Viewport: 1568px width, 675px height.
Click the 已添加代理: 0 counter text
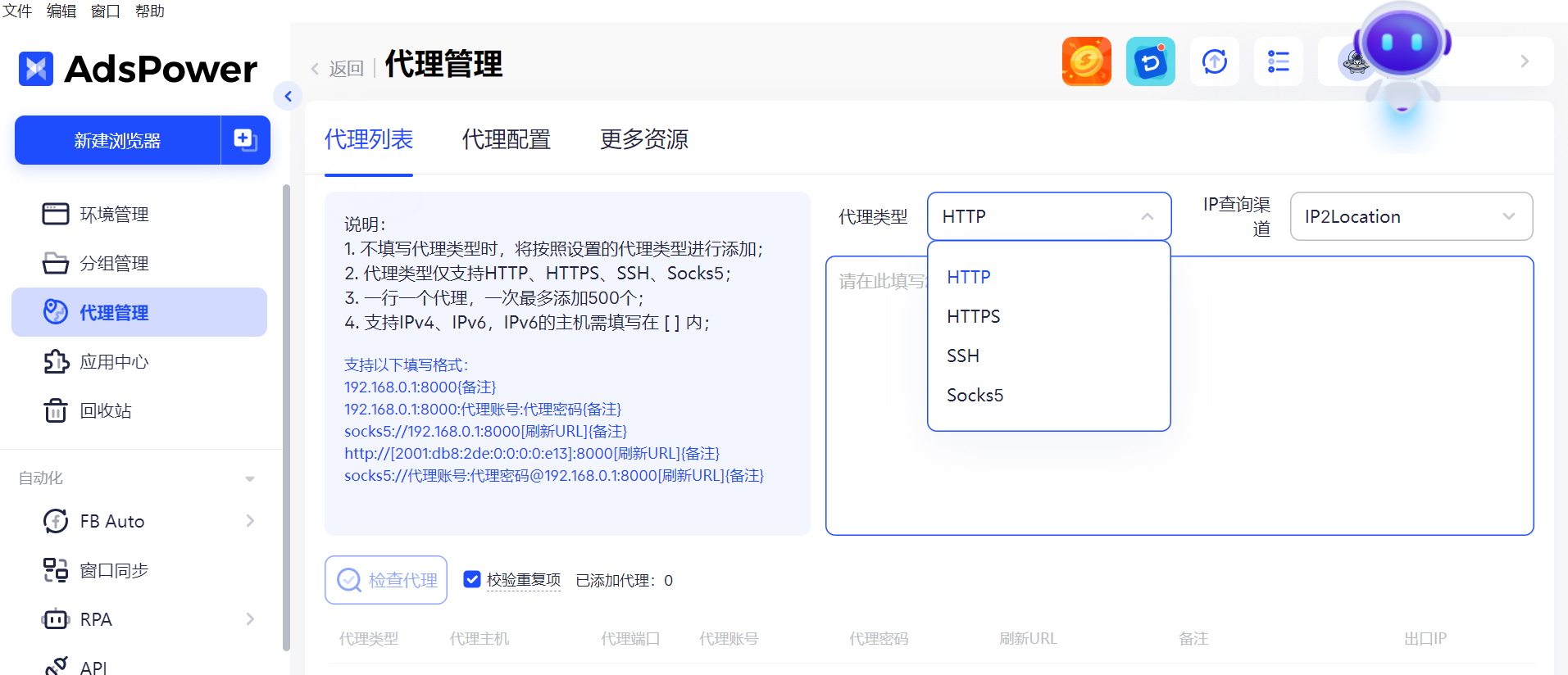[625, 580]
